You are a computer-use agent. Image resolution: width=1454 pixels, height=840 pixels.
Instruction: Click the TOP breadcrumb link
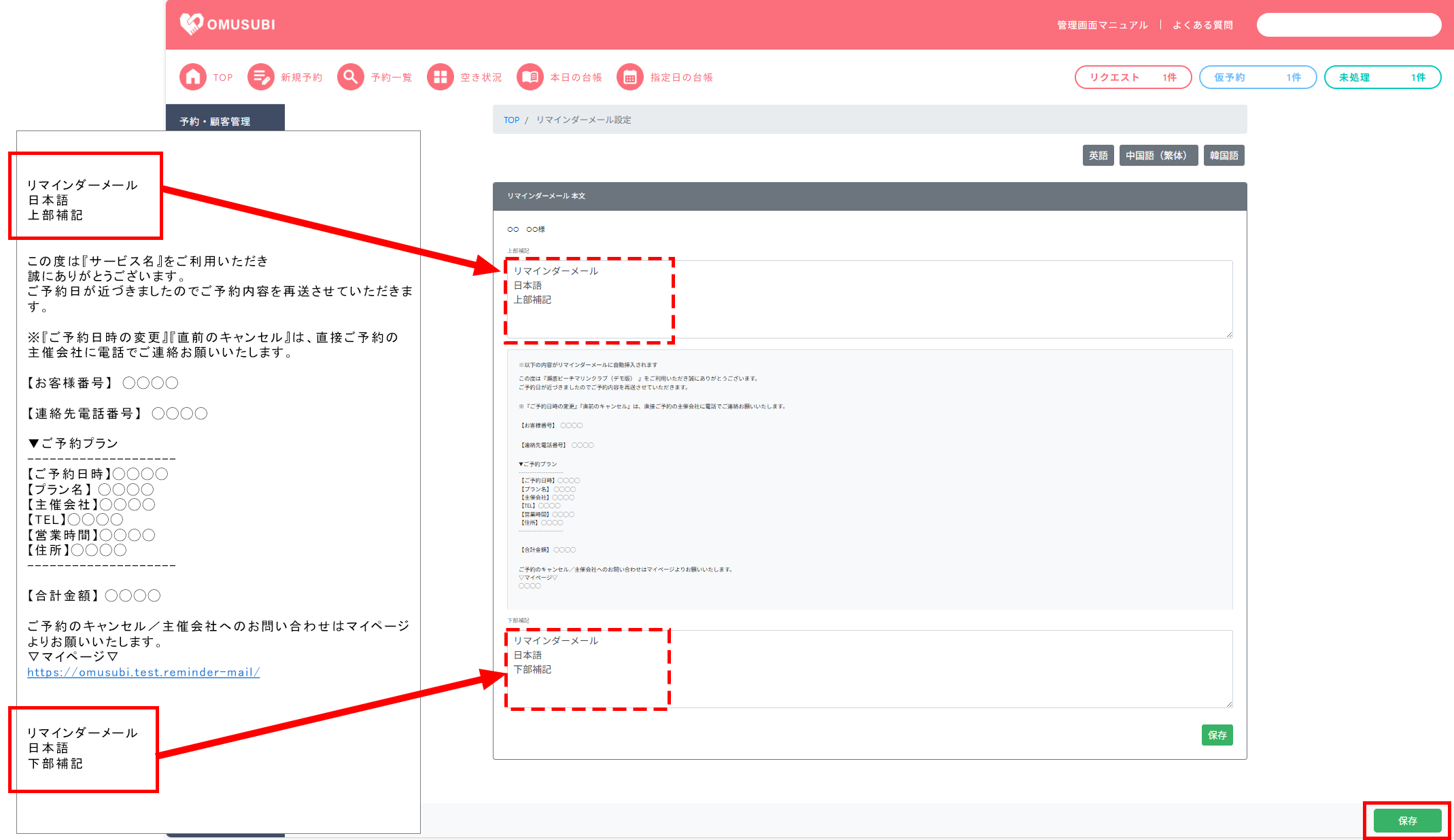point(511,120)
